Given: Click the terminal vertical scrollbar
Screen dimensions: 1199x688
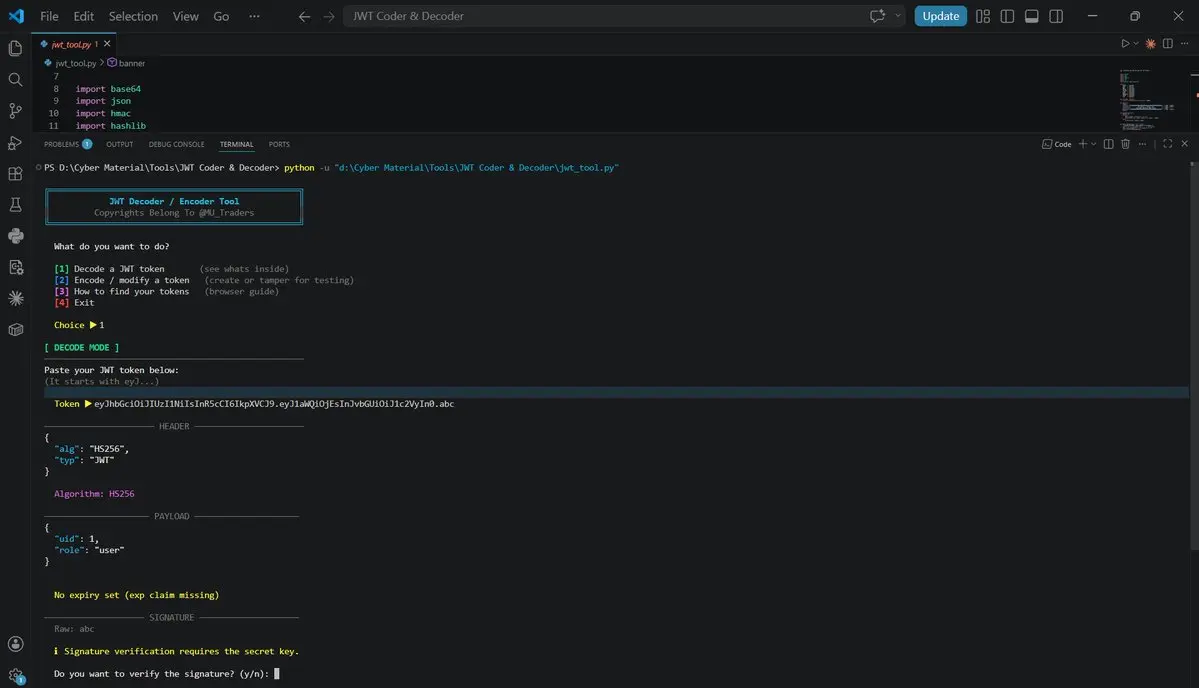Looking at the screenshot, I should [1194, 356].
